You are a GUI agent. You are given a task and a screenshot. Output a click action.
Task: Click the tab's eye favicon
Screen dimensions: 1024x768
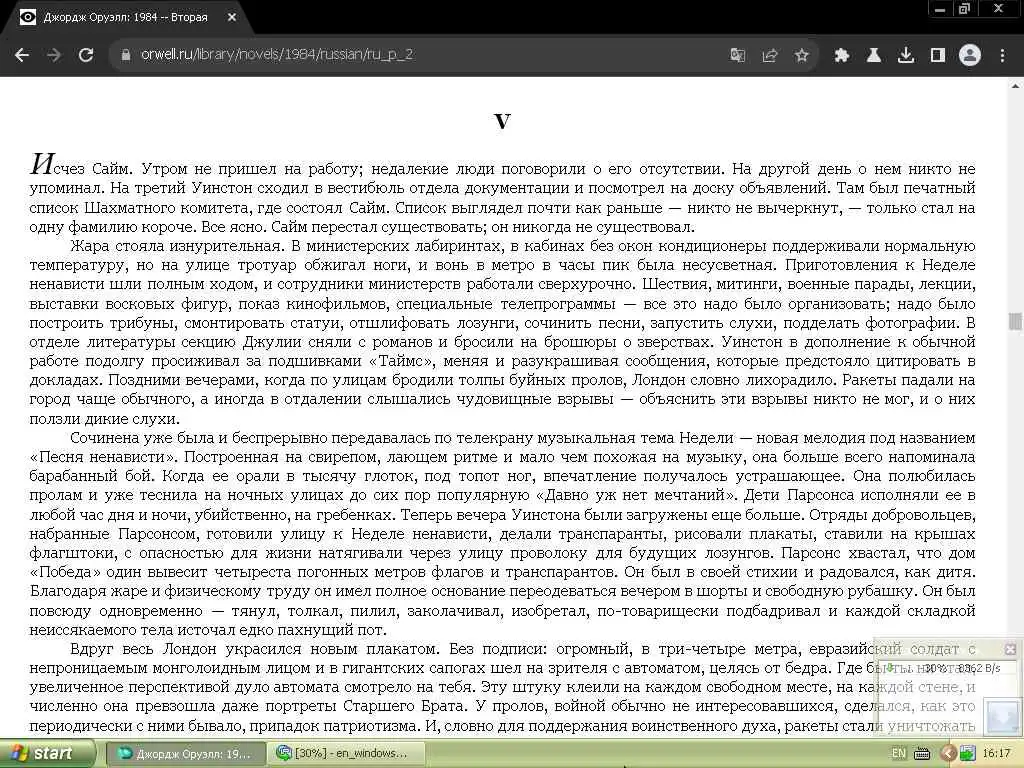click(27, 18)
